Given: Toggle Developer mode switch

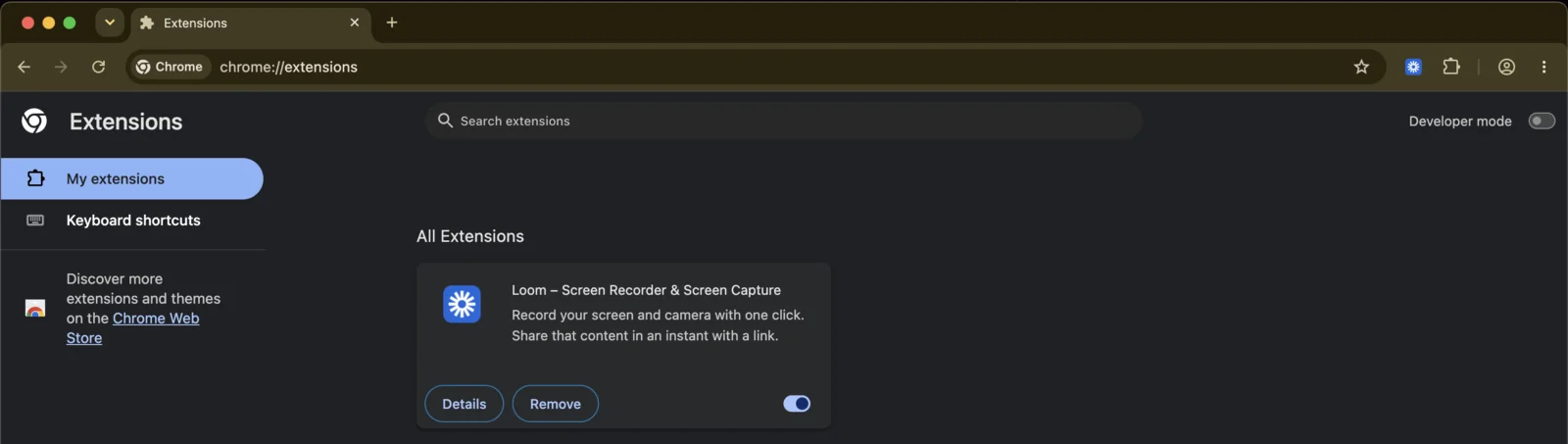Looking at the screenshot, I should tap(1542, 121).
